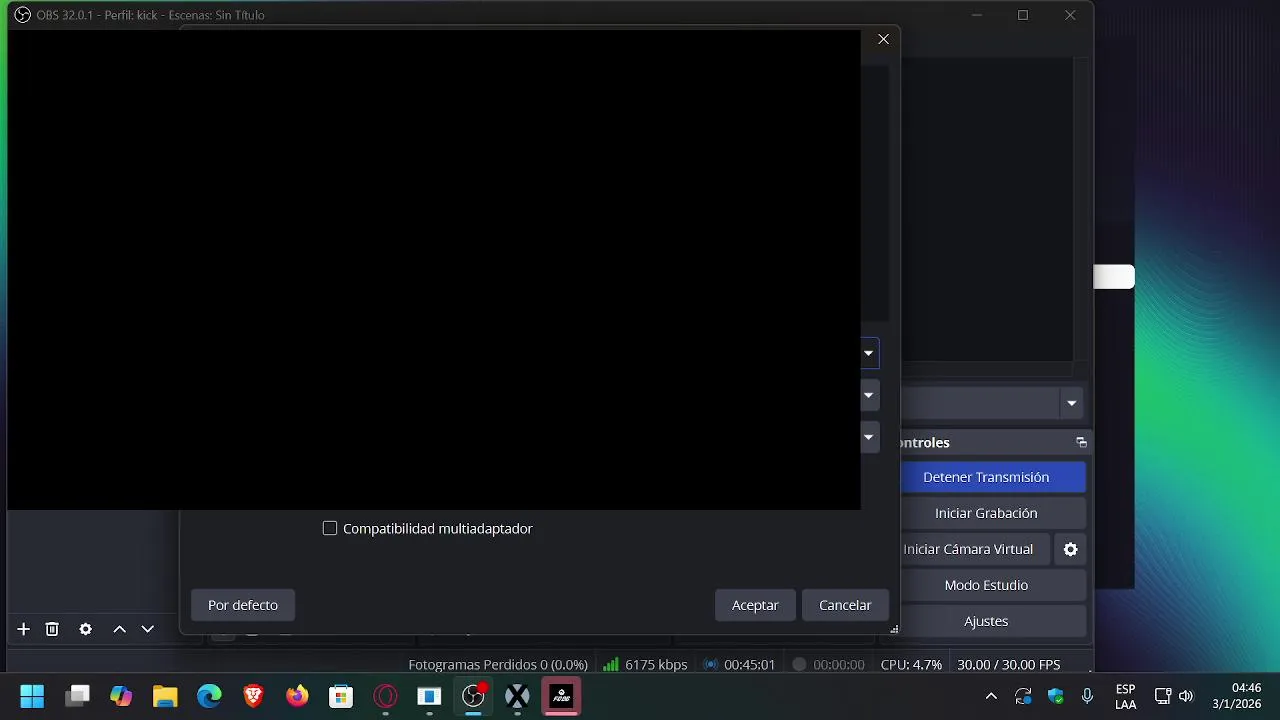
Task: Open properties with the gear icon beside the trash icon
Action: [86, 629]
